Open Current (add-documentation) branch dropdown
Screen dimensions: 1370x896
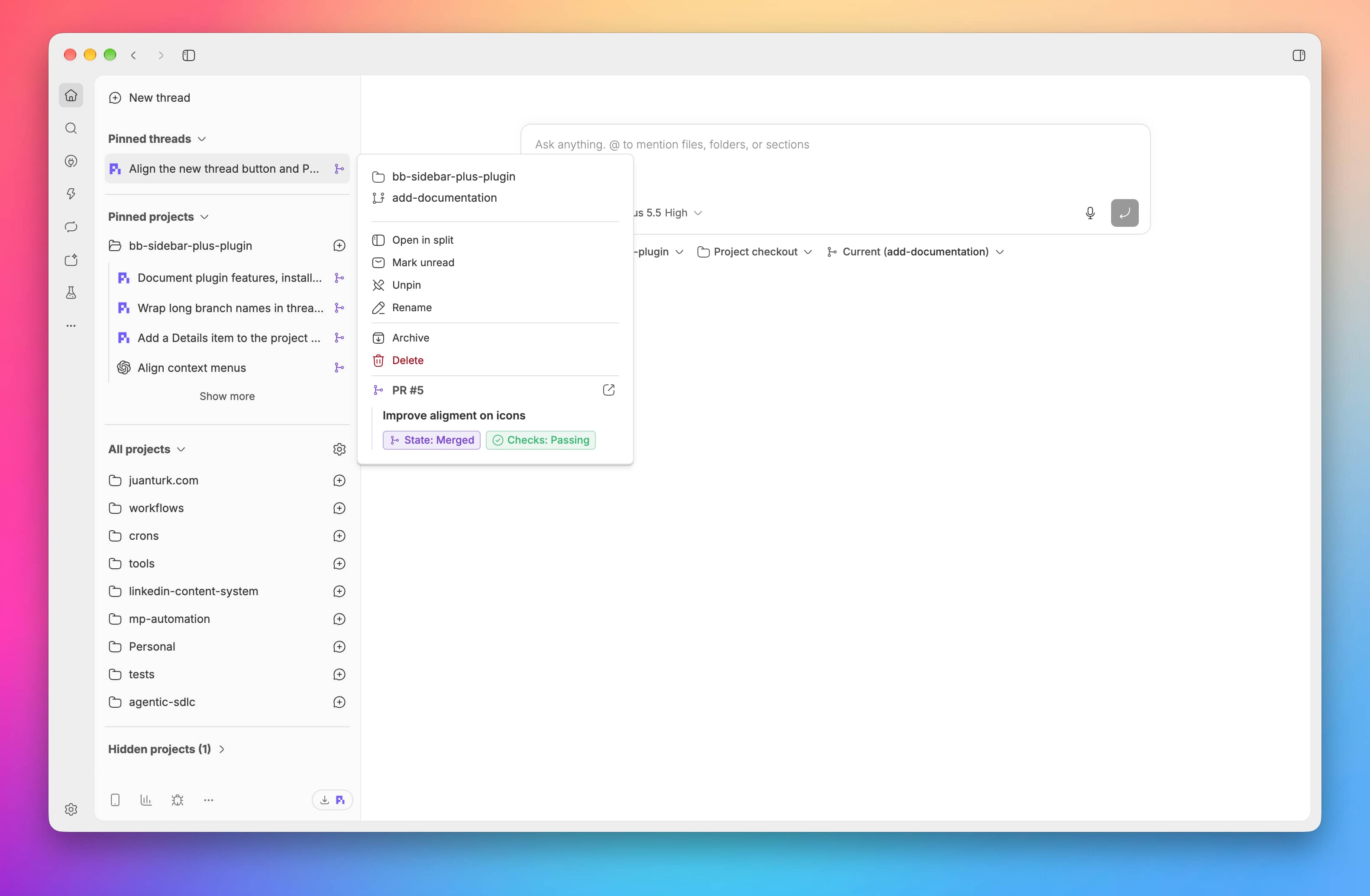coord(915,252)
